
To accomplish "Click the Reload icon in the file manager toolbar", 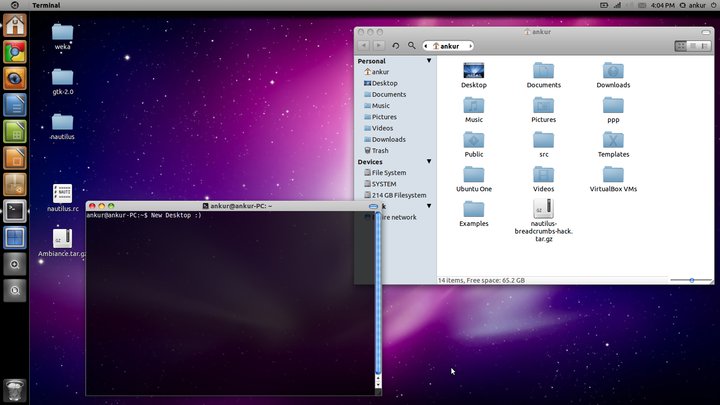I will 396,46.
